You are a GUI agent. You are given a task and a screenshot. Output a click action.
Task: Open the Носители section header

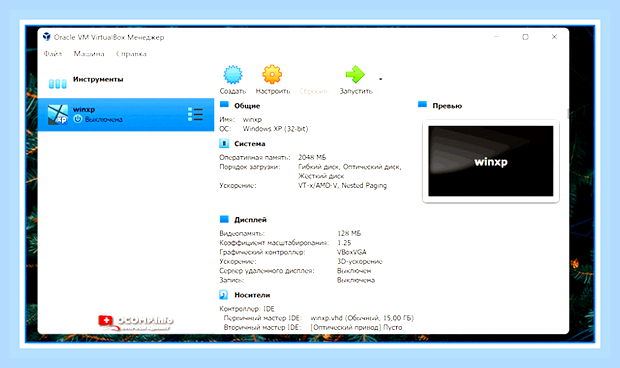pyautogui.click(x=252, y=295)
